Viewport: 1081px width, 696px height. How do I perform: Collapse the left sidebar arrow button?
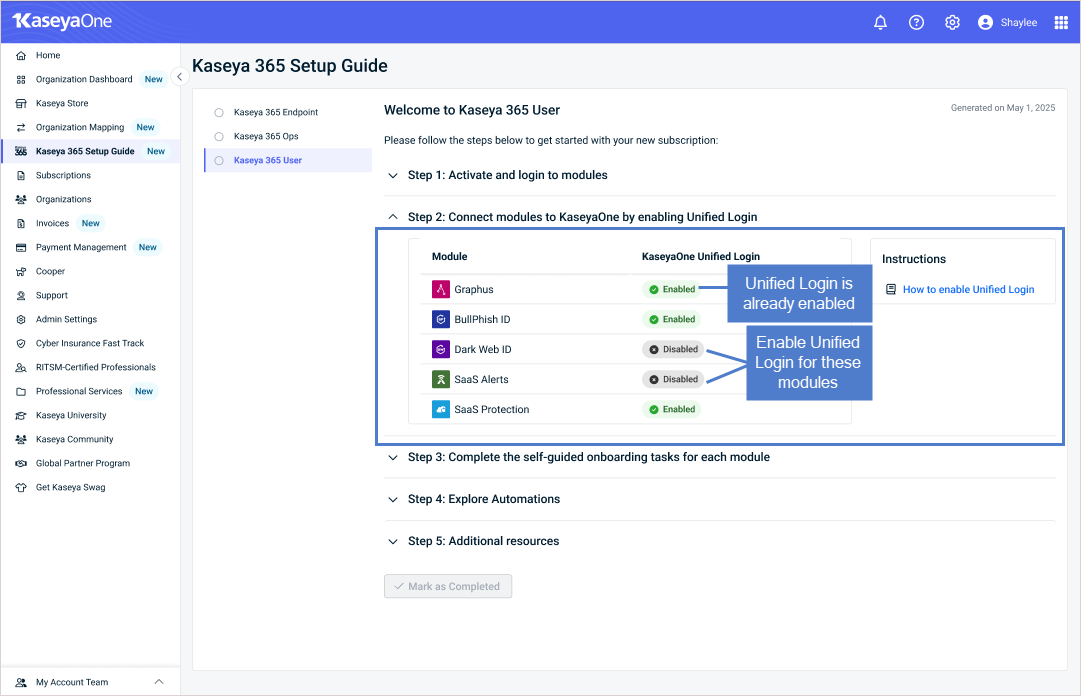pyautogui.click(x=179, y=76)
